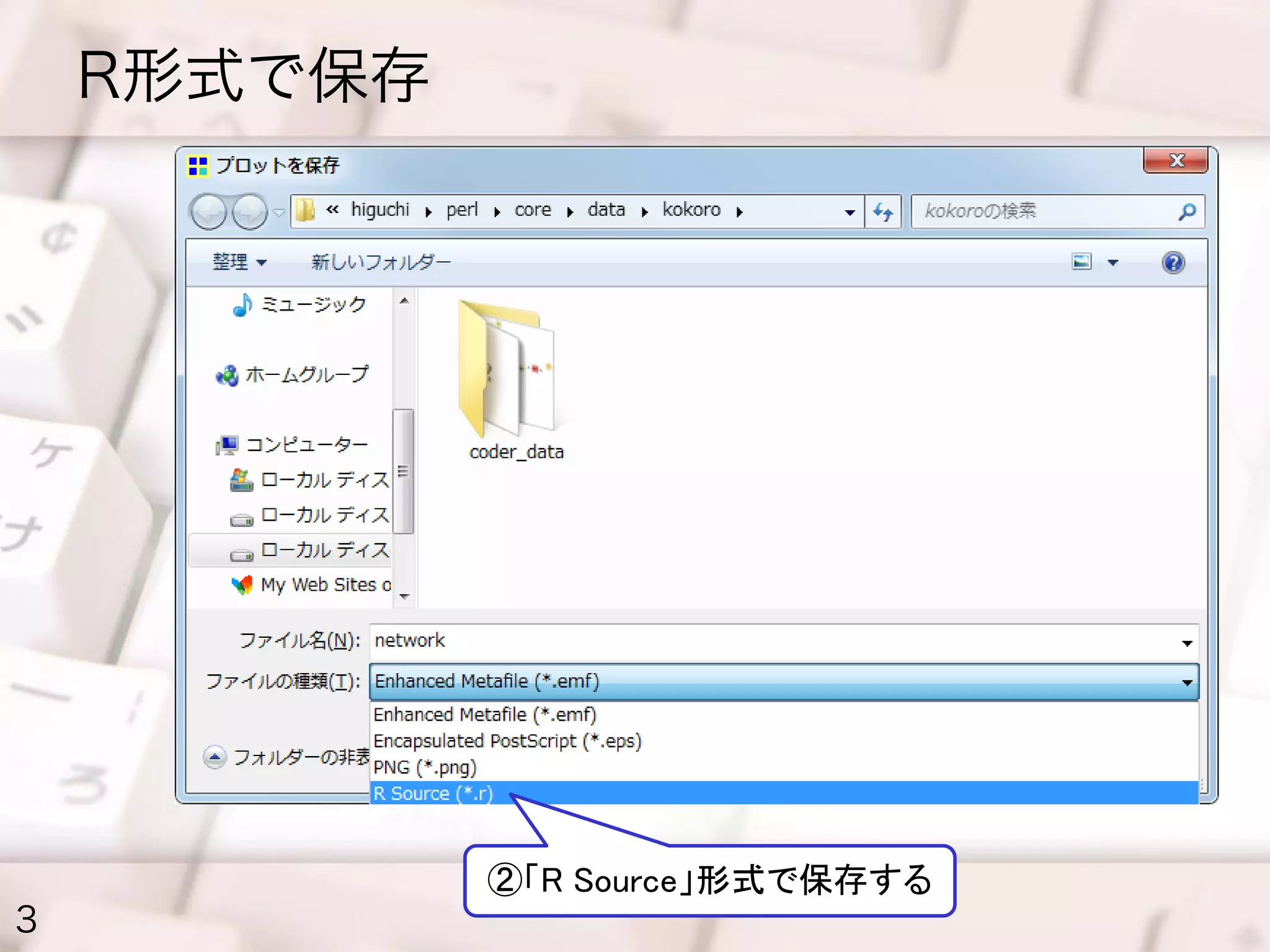Click the back navigation arrow button
The height and width of the screenshot is (952, 1270).
click(x=208, y=212)
